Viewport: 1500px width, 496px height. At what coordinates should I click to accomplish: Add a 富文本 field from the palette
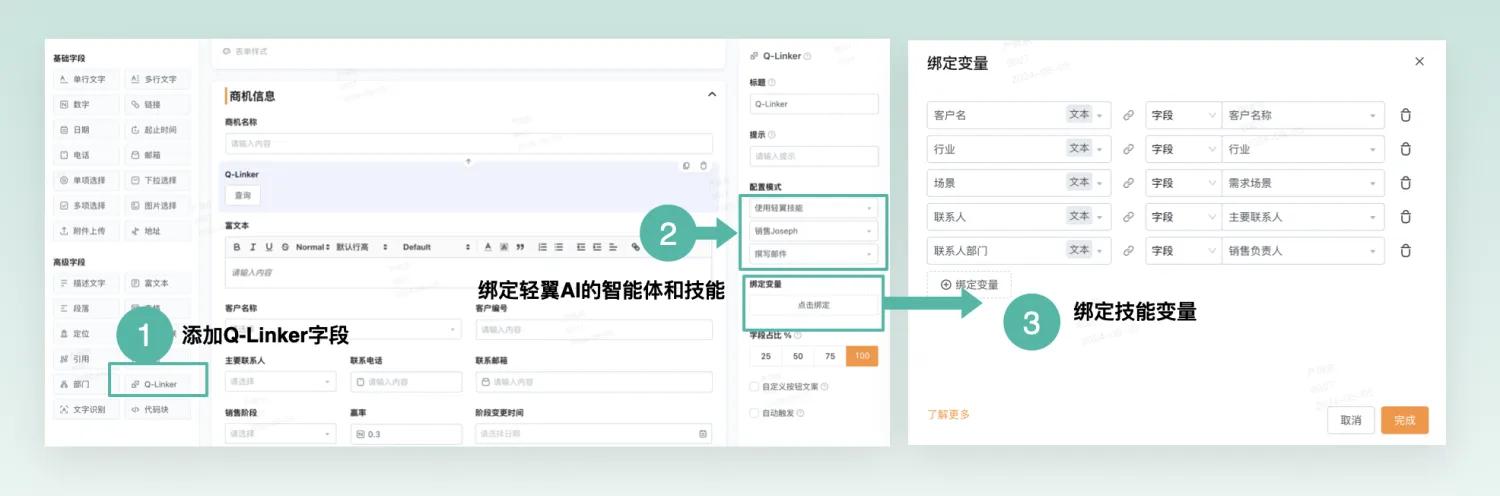[155, 283]
